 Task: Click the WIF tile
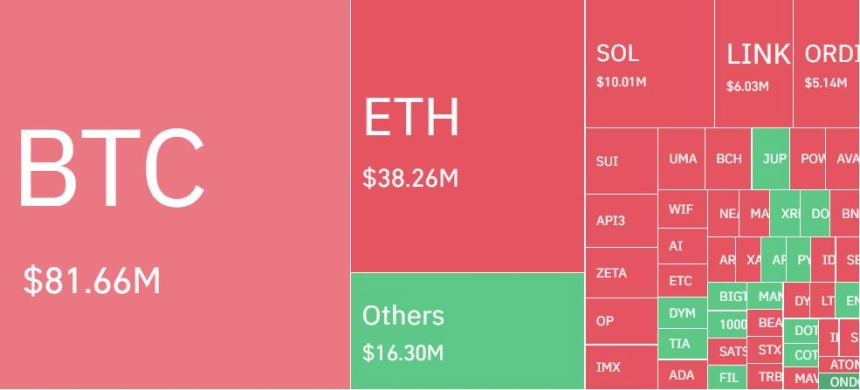(682, 209)
